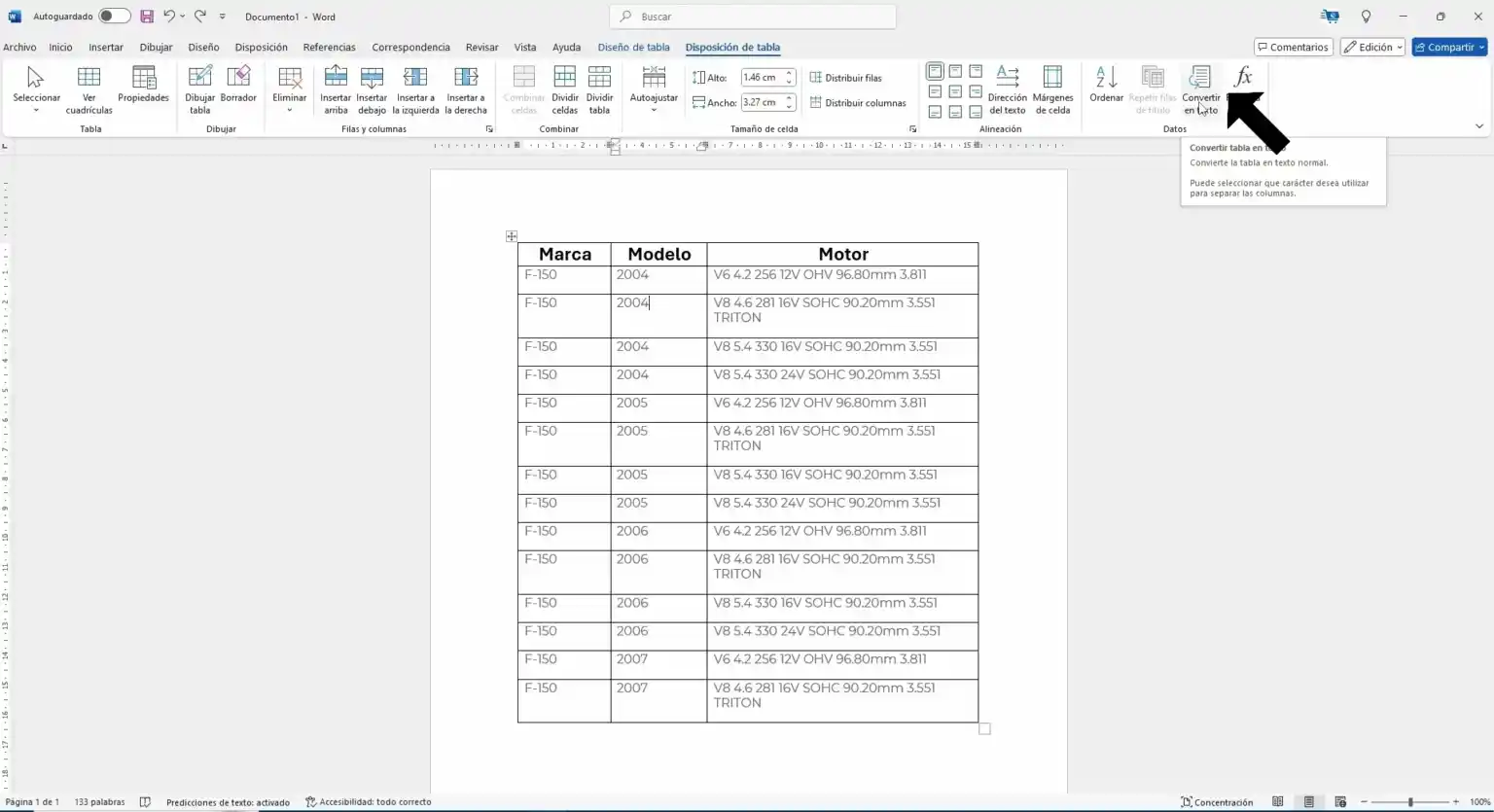Viewport: 1494px width, 812px height.
Task: Align cell text top center
Action: [955, 71]
